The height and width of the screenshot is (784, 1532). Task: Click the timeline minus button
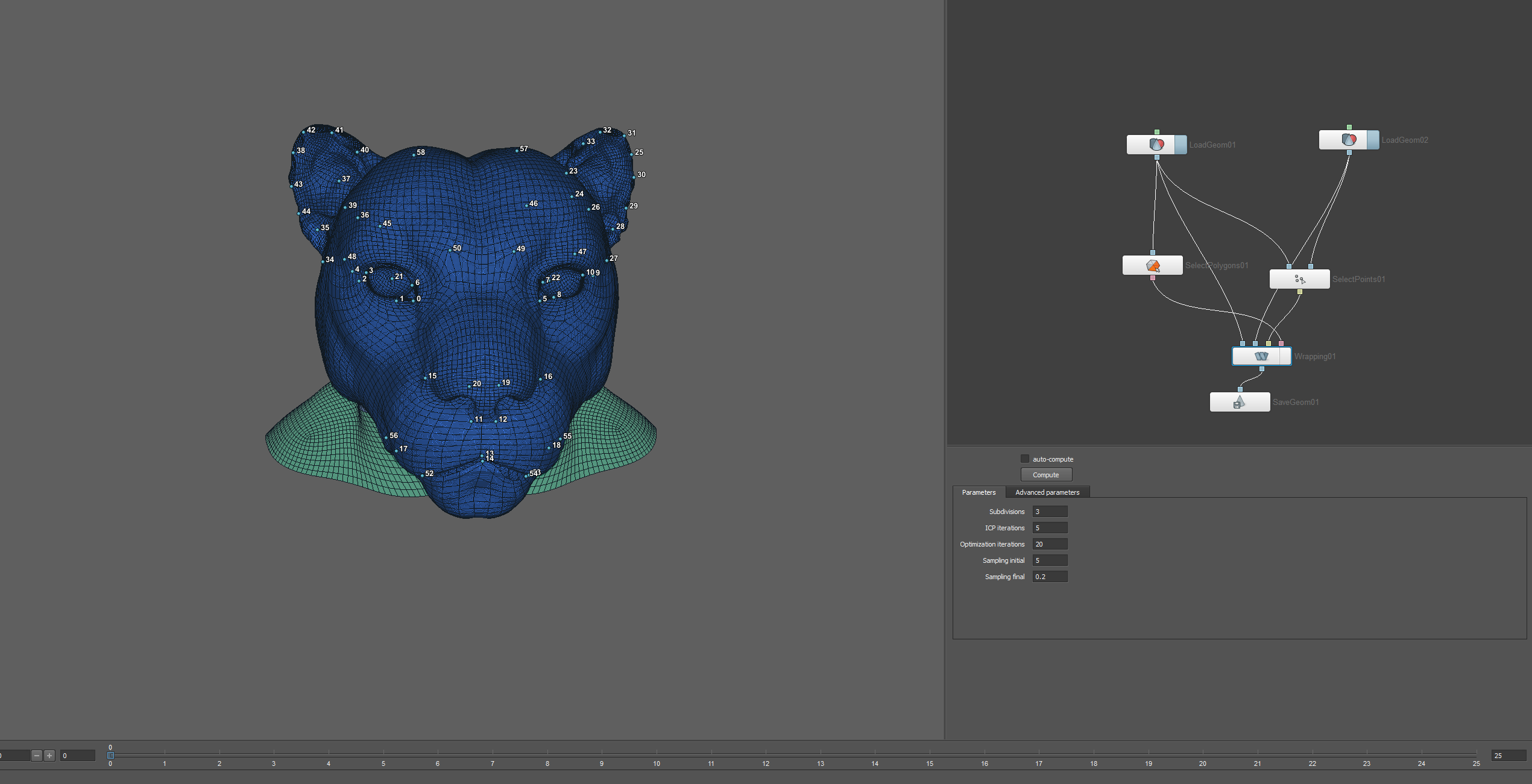pyautogui.click(x=37, y=755)
